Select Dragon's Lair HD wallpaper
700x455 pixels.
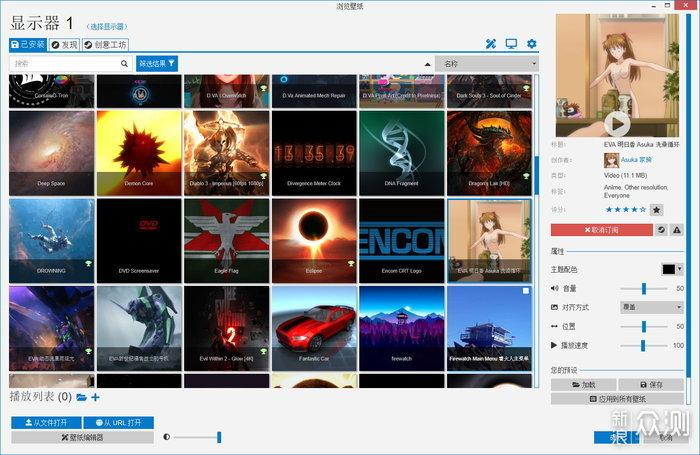pyautogui.click(x=489, y=153)
